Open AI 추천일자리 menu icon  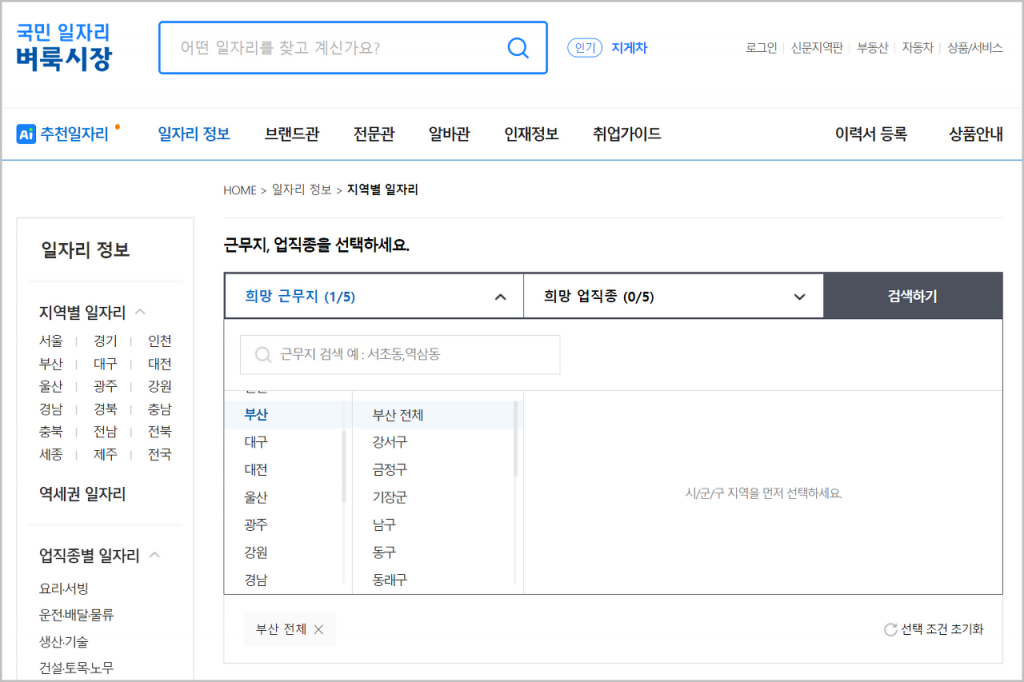coord(25,134)
